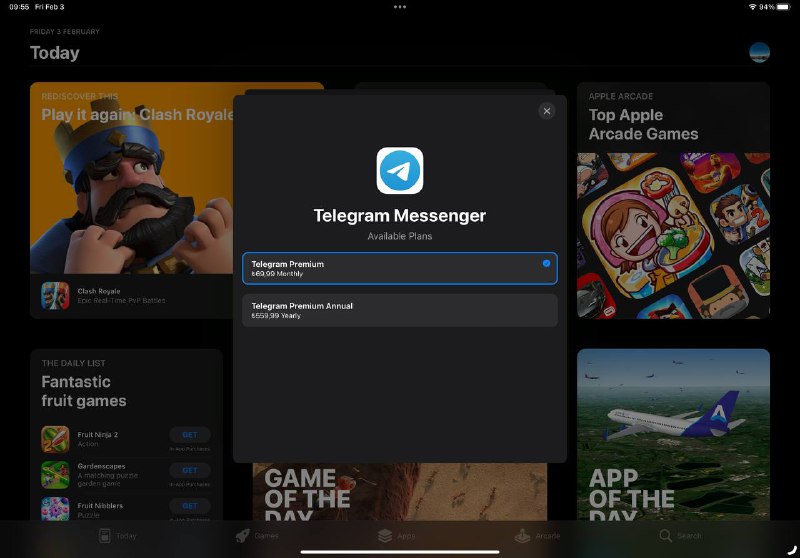
Task: Select the Telegram Premium monthly plan
Action: point(399,268)
